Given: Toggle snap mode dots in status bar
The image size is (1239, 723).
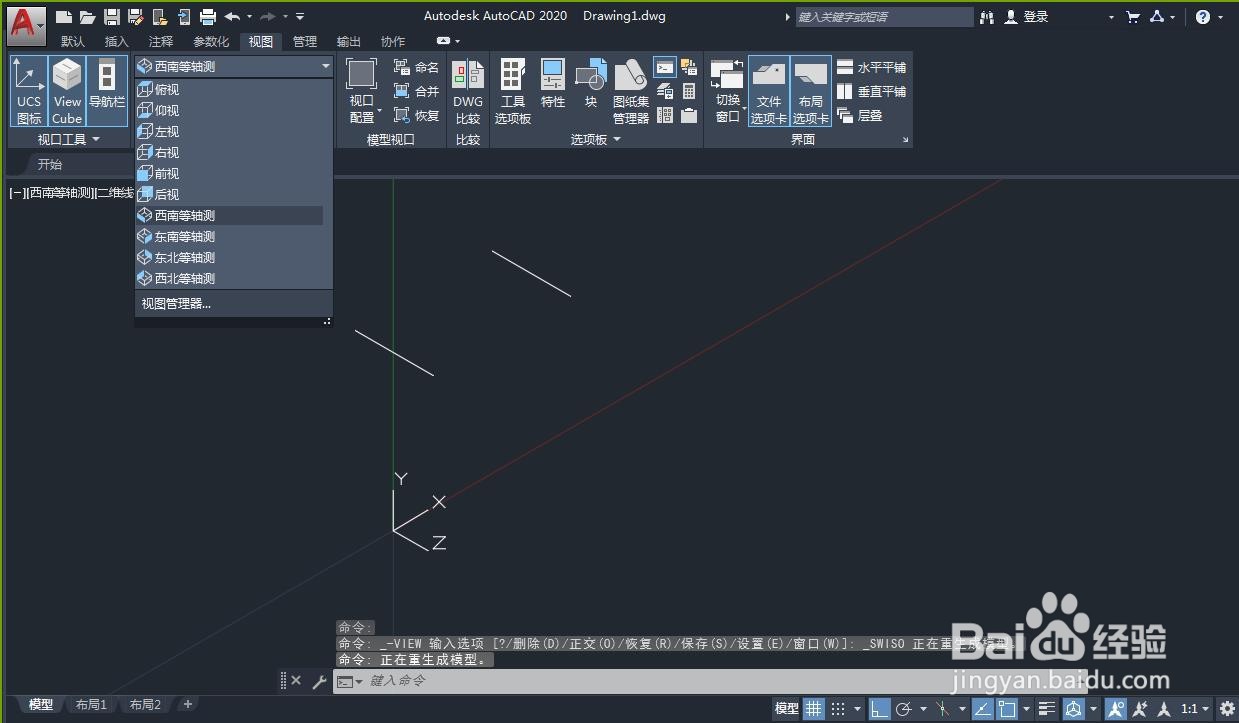Looking at the screenshot, I should pos(839,708).
